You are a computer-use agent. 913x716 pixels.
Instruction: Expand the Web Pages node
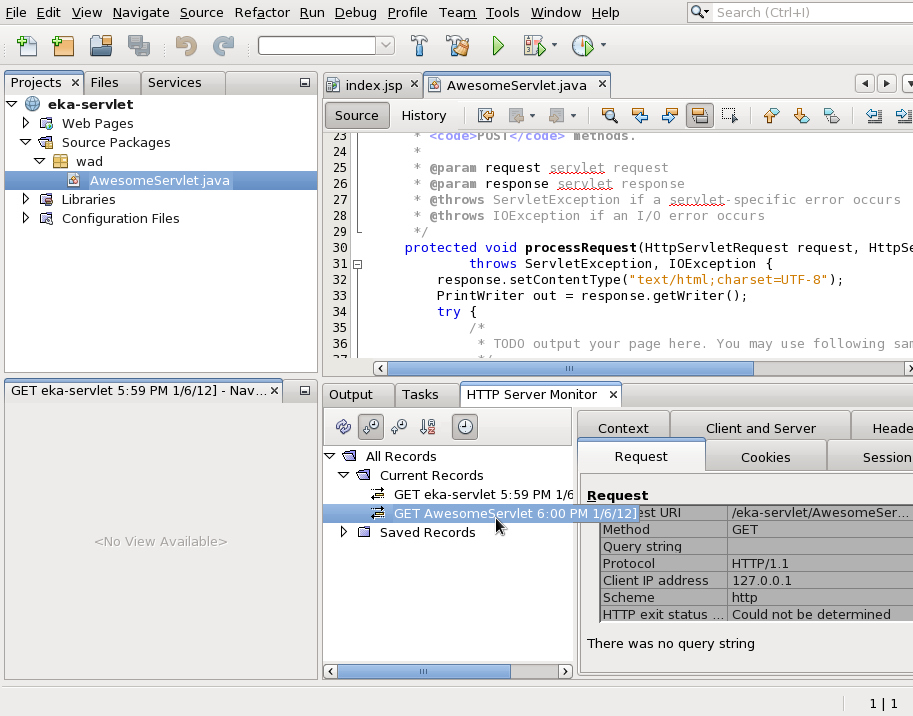pos(26,123)
